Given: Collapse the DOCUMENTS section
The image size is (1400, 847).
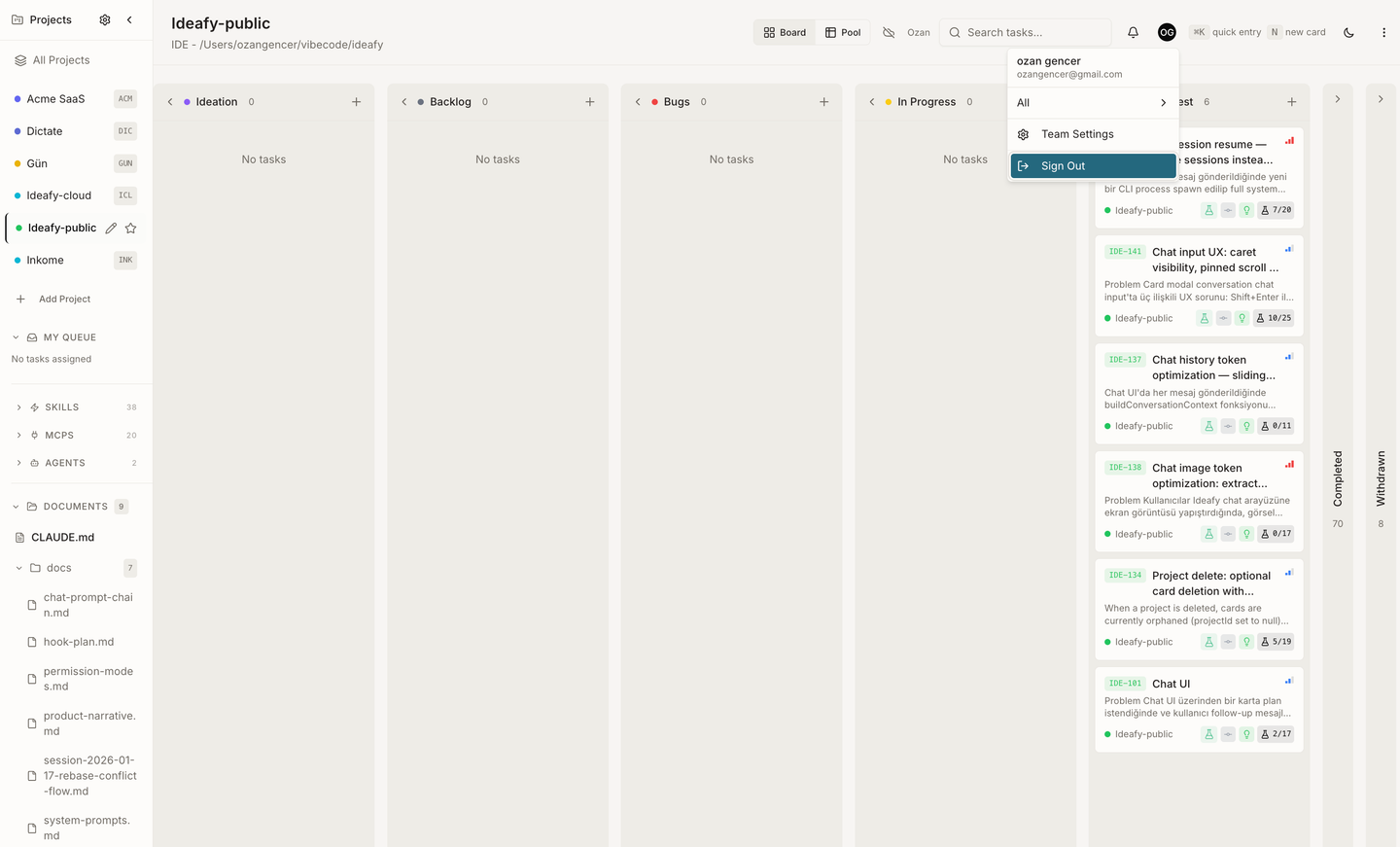Looking at the screenshot, I should coord(16,507).
